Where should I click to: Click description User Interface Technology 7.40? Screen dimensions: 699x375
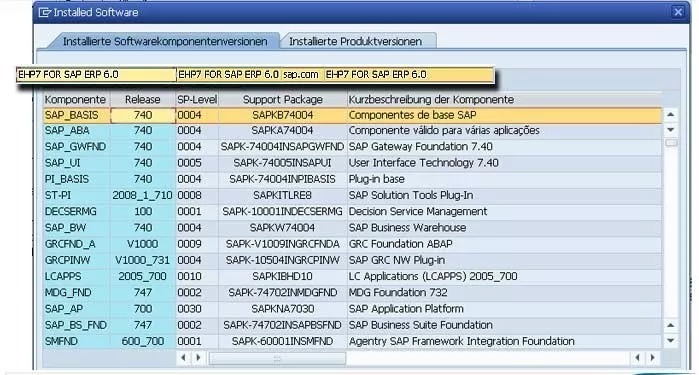[x=424, y=163]
